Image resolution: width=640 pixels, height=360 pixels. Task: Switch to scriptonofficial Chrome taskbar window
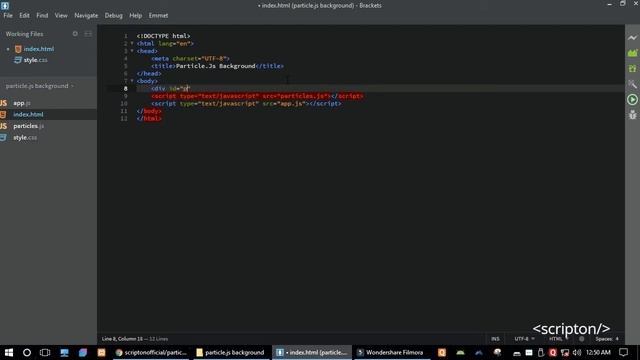(151, 352)
